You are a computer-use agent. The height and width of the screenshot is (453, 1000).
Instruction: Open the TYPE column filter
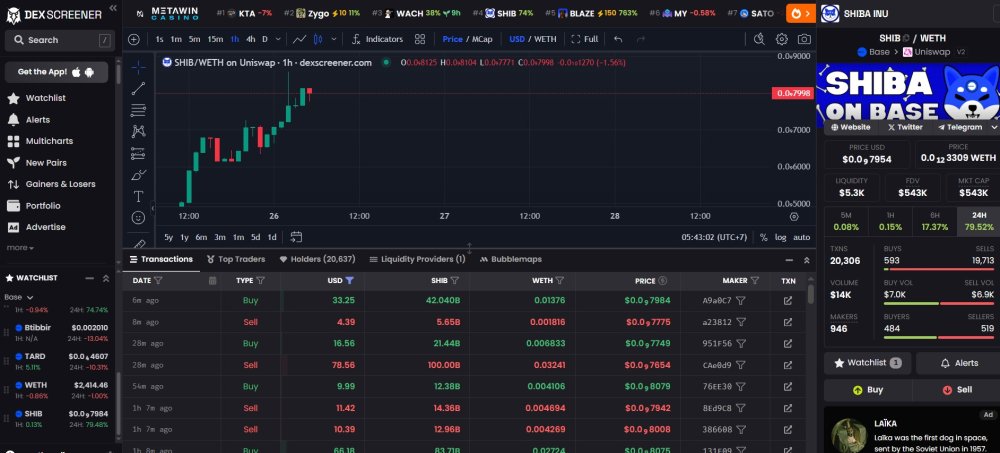point(260,281)
